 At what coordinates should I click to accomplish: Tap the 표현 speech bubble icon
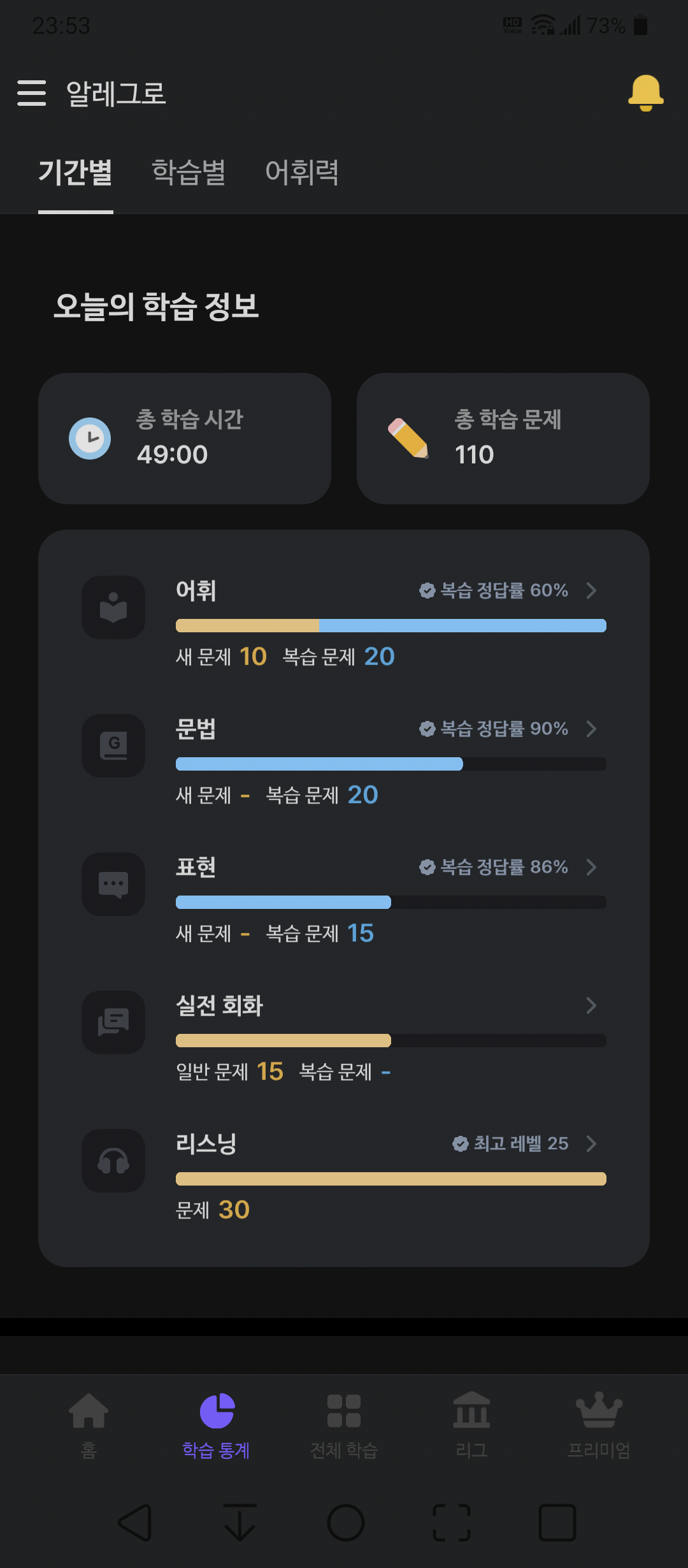coord(113,884)
